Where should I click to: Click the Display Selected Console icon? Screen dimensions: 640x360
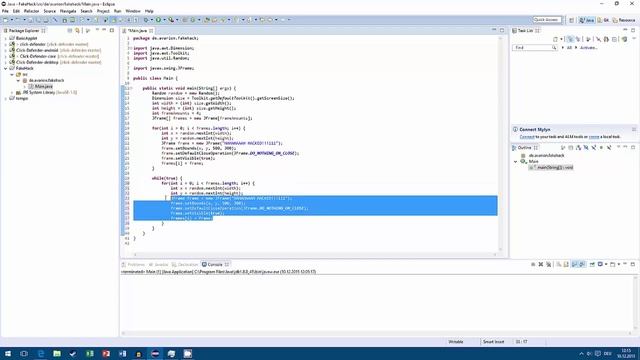click(600, 264)
